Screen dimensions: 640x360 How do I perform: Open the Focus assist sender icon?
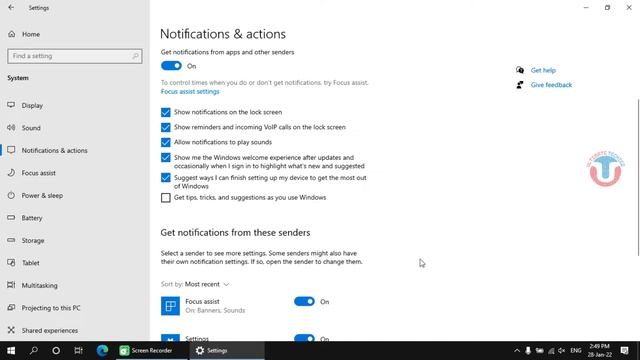[x=170, y=306]
